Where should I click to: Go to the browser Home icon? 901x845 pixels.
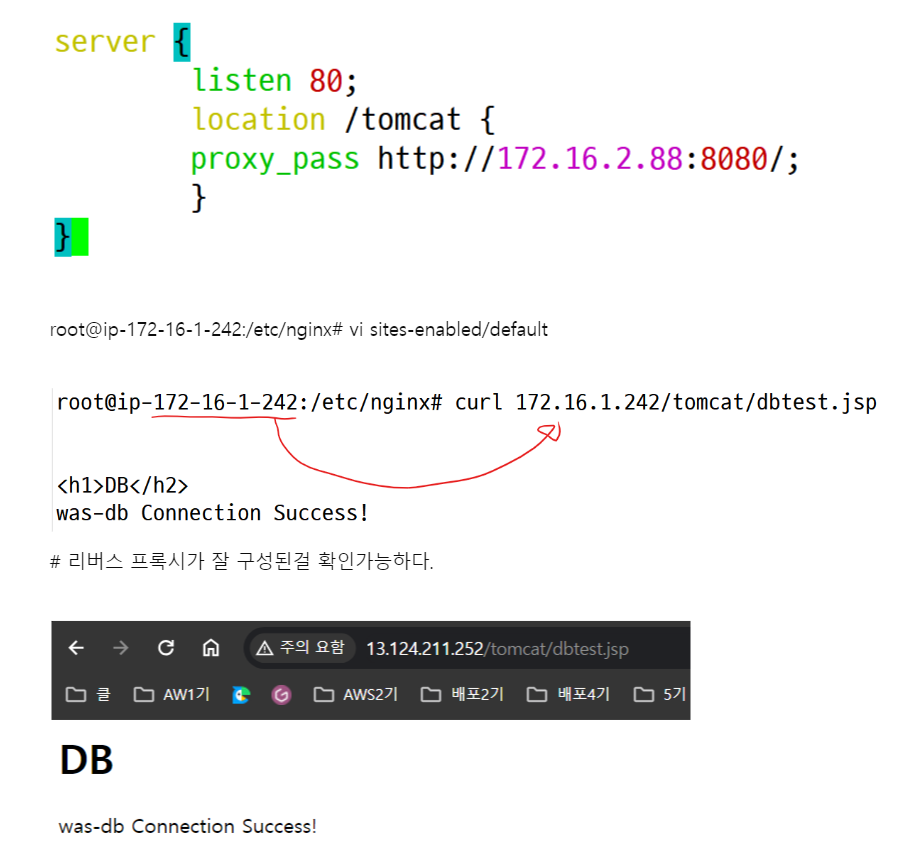[211, 648]
